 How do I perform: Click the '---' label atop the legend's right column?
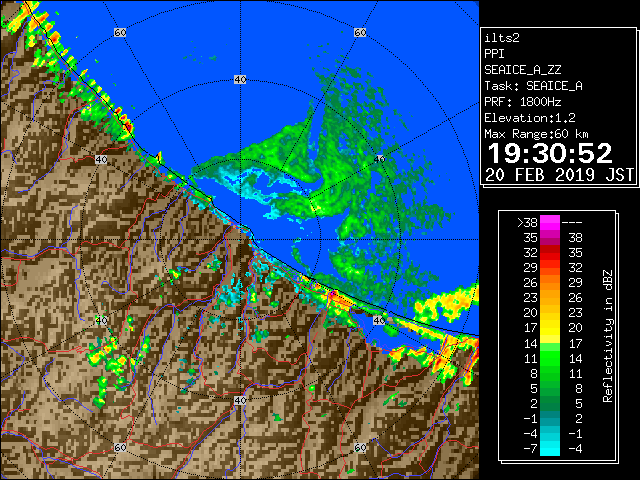tap(572, 223)
